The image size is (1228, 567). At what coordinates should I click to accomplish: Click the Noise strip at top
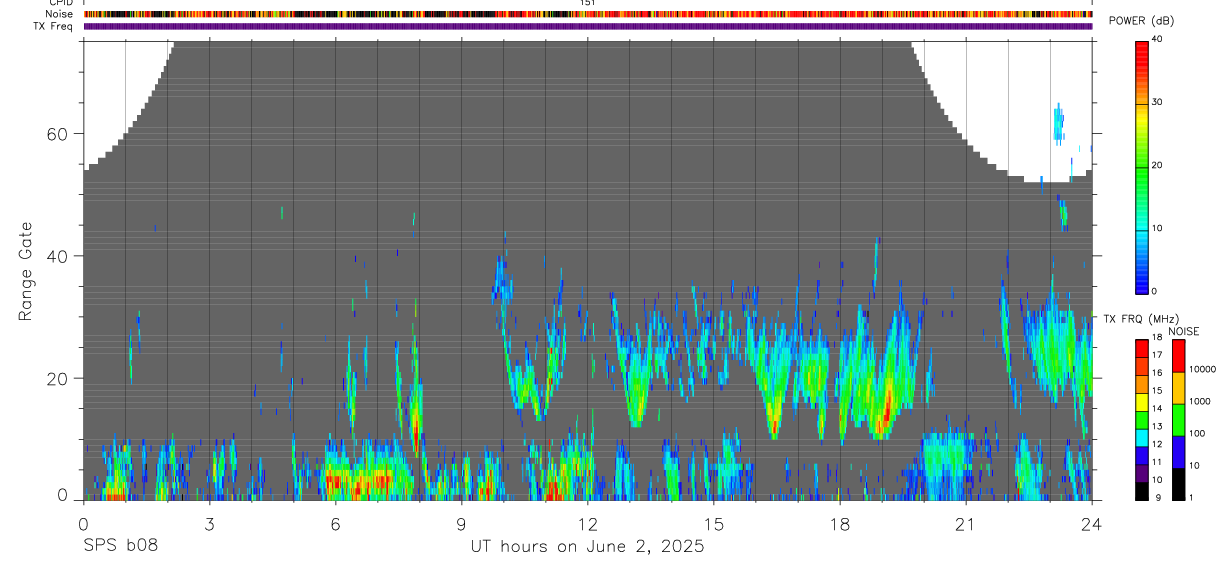click(588, 14)
